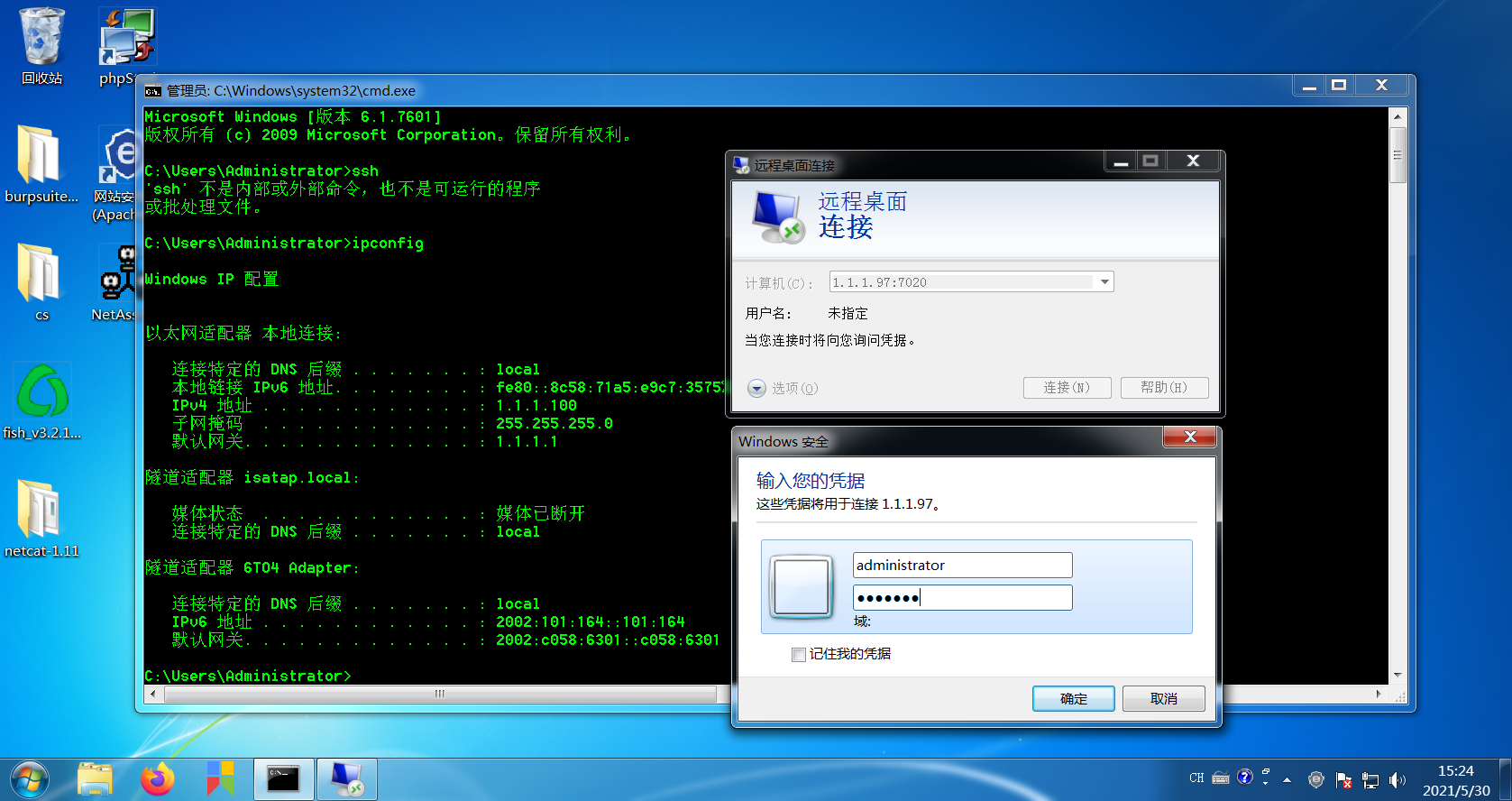The width and height of the screenshot is (1512, 801).
Task: Switch to cmd.exe taskbar button
Action: coord(283,779)
